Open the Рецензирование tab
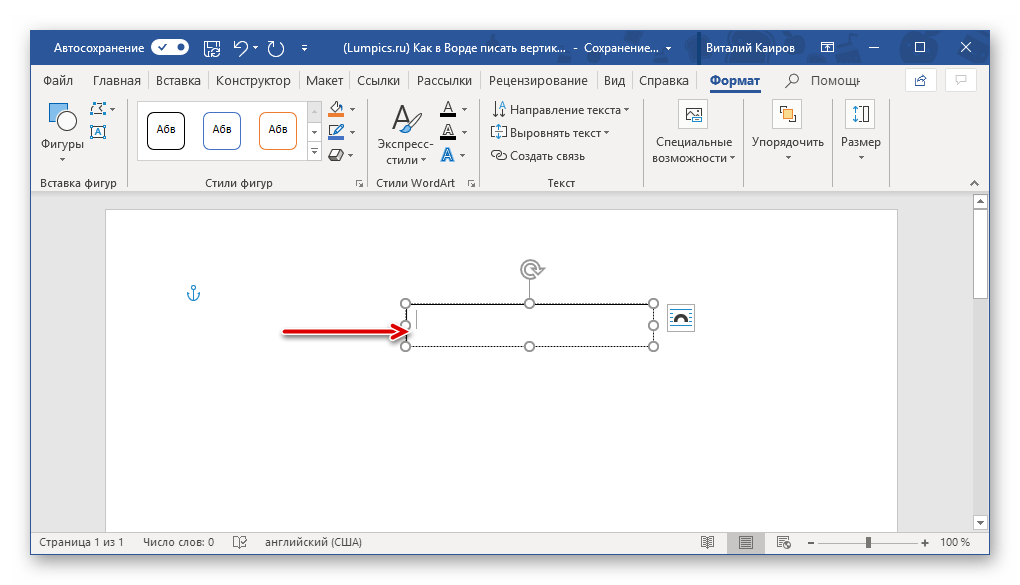This screenshot has height=585, width=1020. pos(538,81)
